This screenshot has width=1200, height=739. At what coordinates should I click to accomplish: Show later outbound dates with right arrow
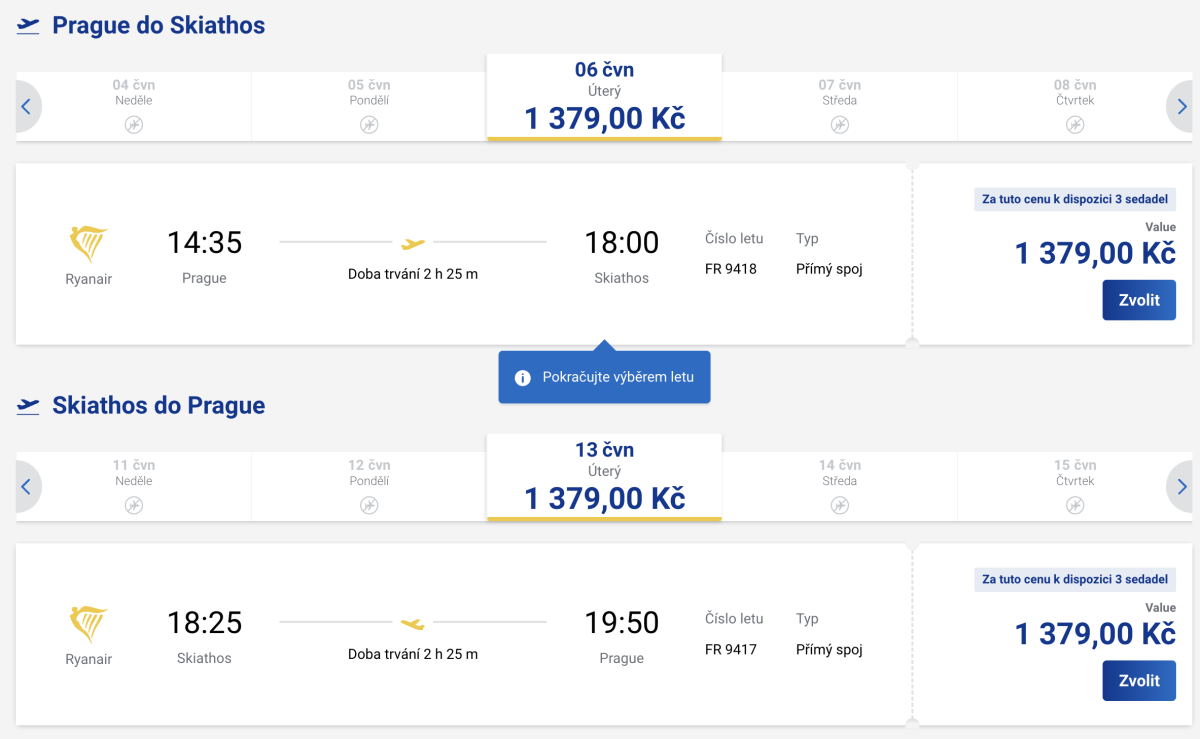[1182, 106]
